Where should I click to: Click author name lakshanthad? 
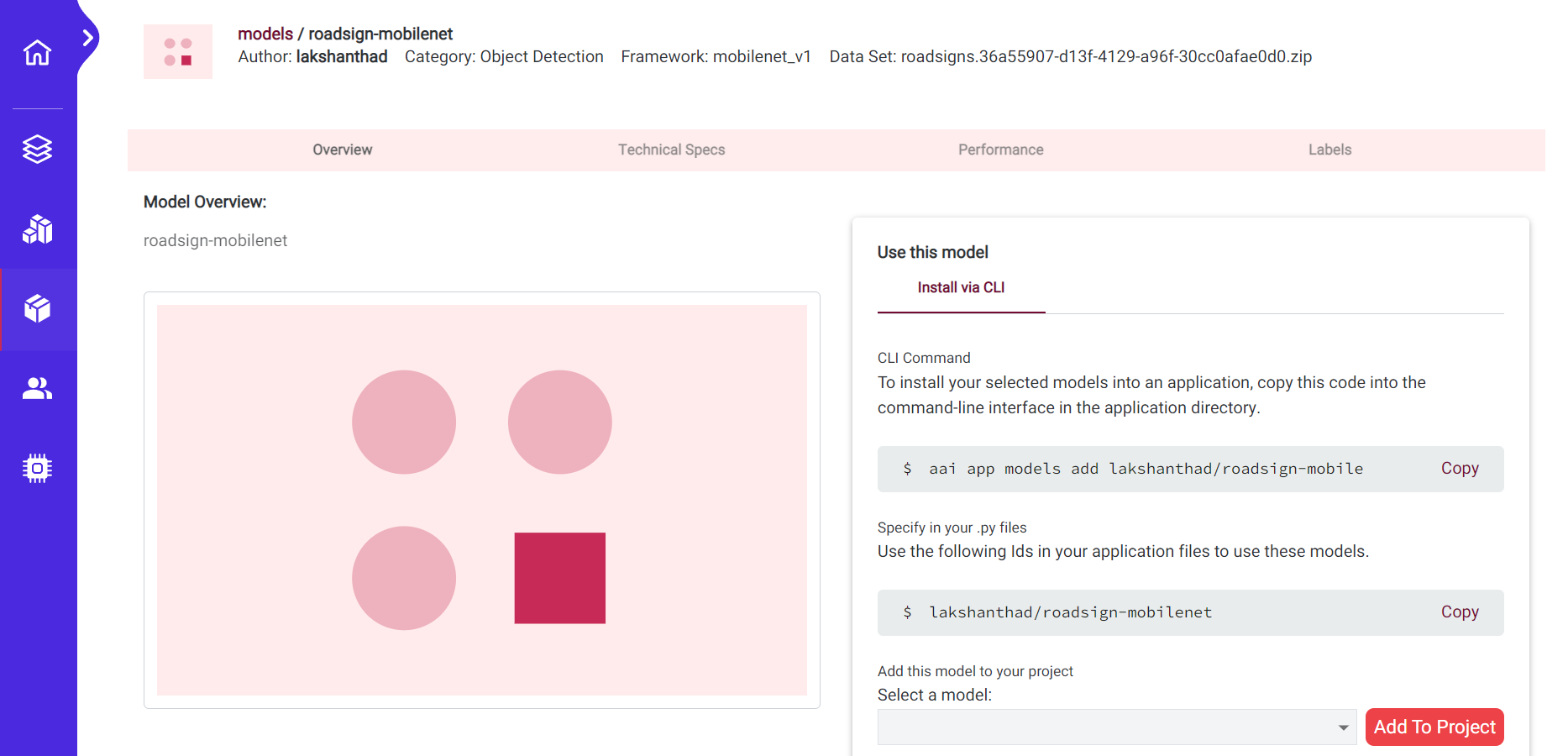[342, 56]
